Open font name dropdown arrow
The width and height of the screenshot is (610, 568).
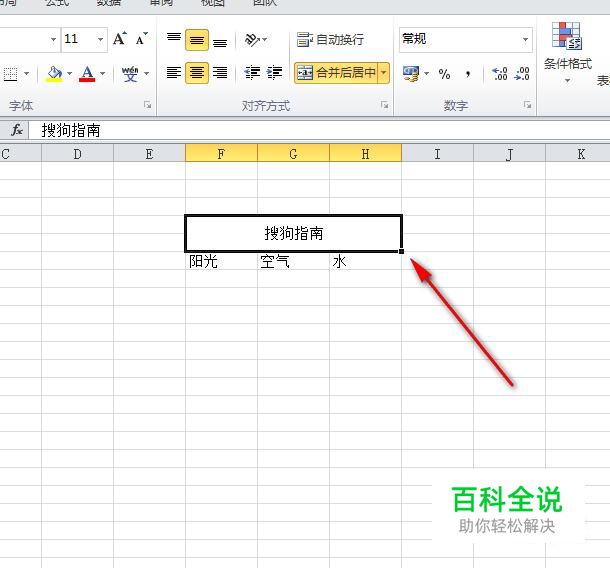(53, 39)
